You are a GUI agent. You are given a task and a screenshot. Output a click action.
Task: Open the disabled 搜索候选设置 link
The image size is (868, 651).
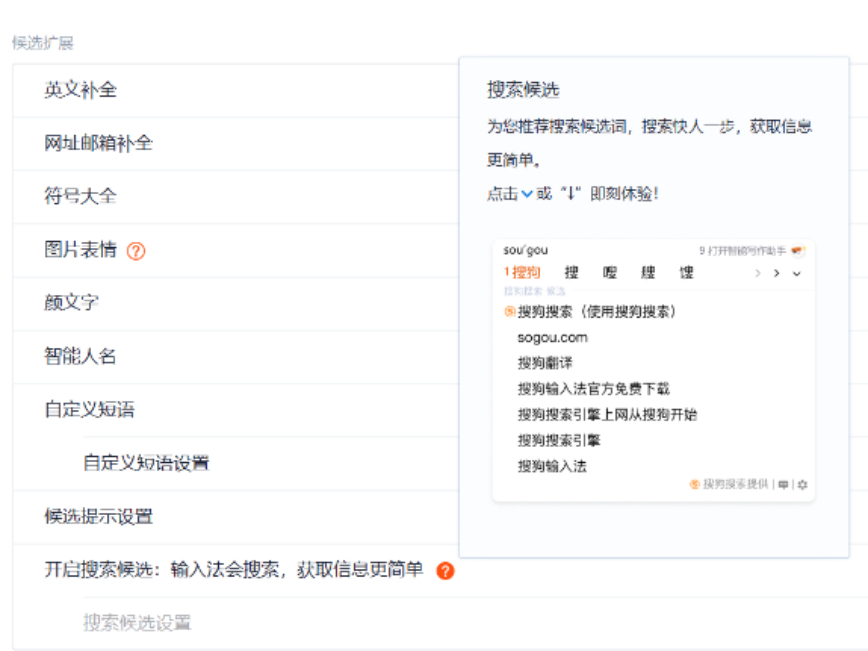[137, 623]
